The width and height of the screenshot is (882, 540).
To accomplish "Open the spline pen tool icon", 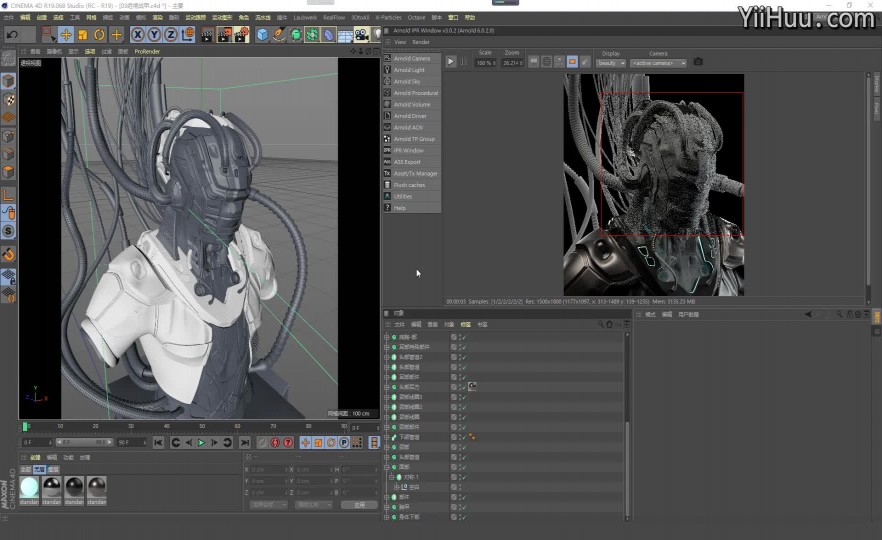I will coord(279,35).
